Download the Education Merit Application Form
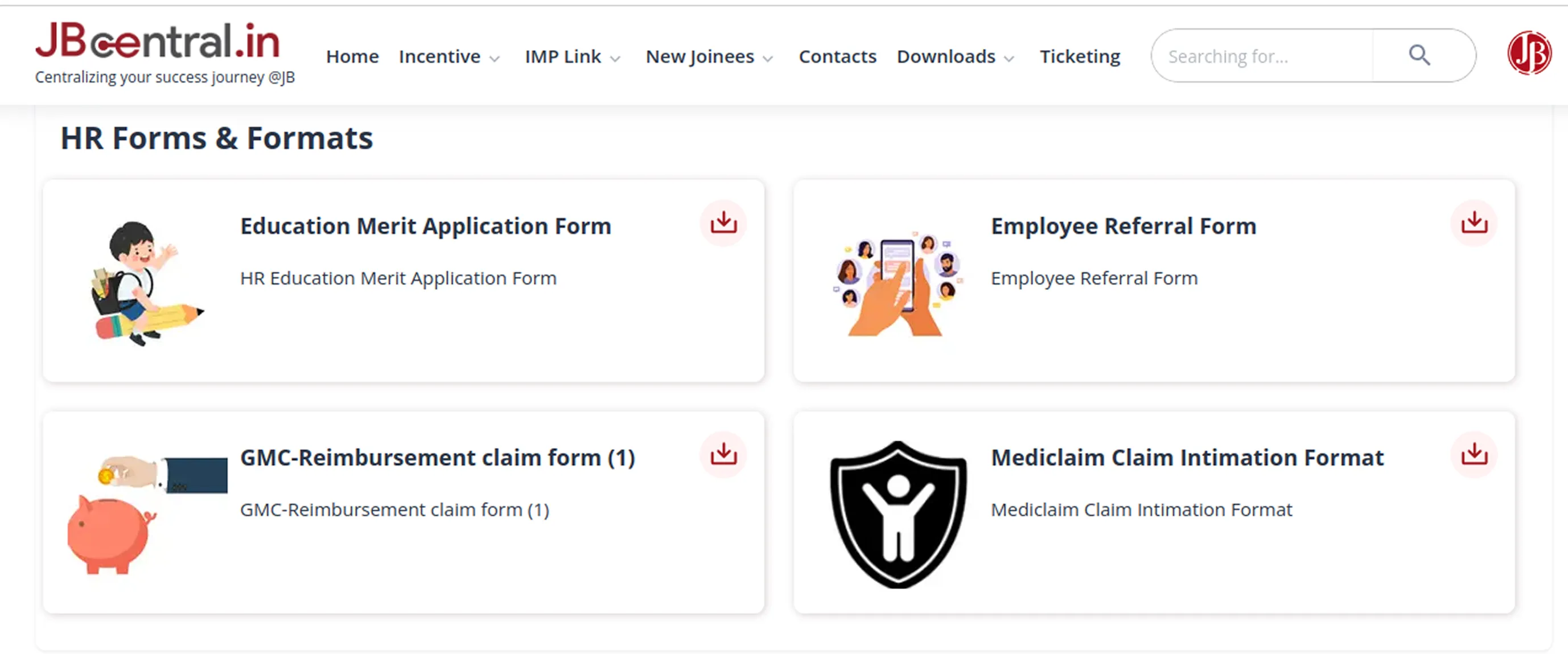The width and height of the screenshot is (1568, 654). [x=723, y=223]
